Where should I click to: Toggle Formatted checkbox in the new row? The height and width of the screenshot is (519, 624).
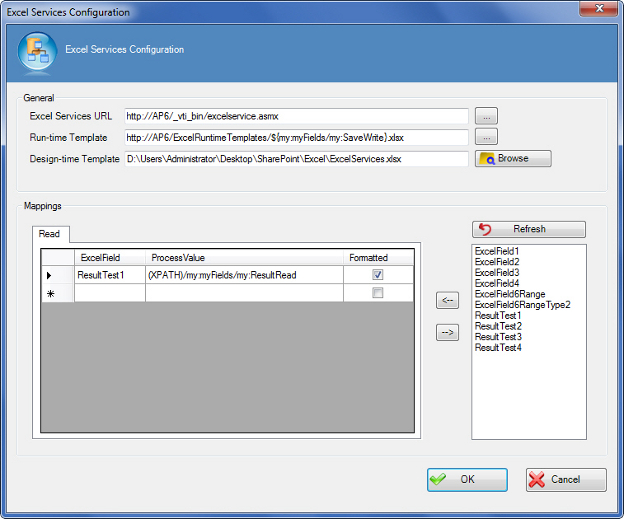pos(377,293)
